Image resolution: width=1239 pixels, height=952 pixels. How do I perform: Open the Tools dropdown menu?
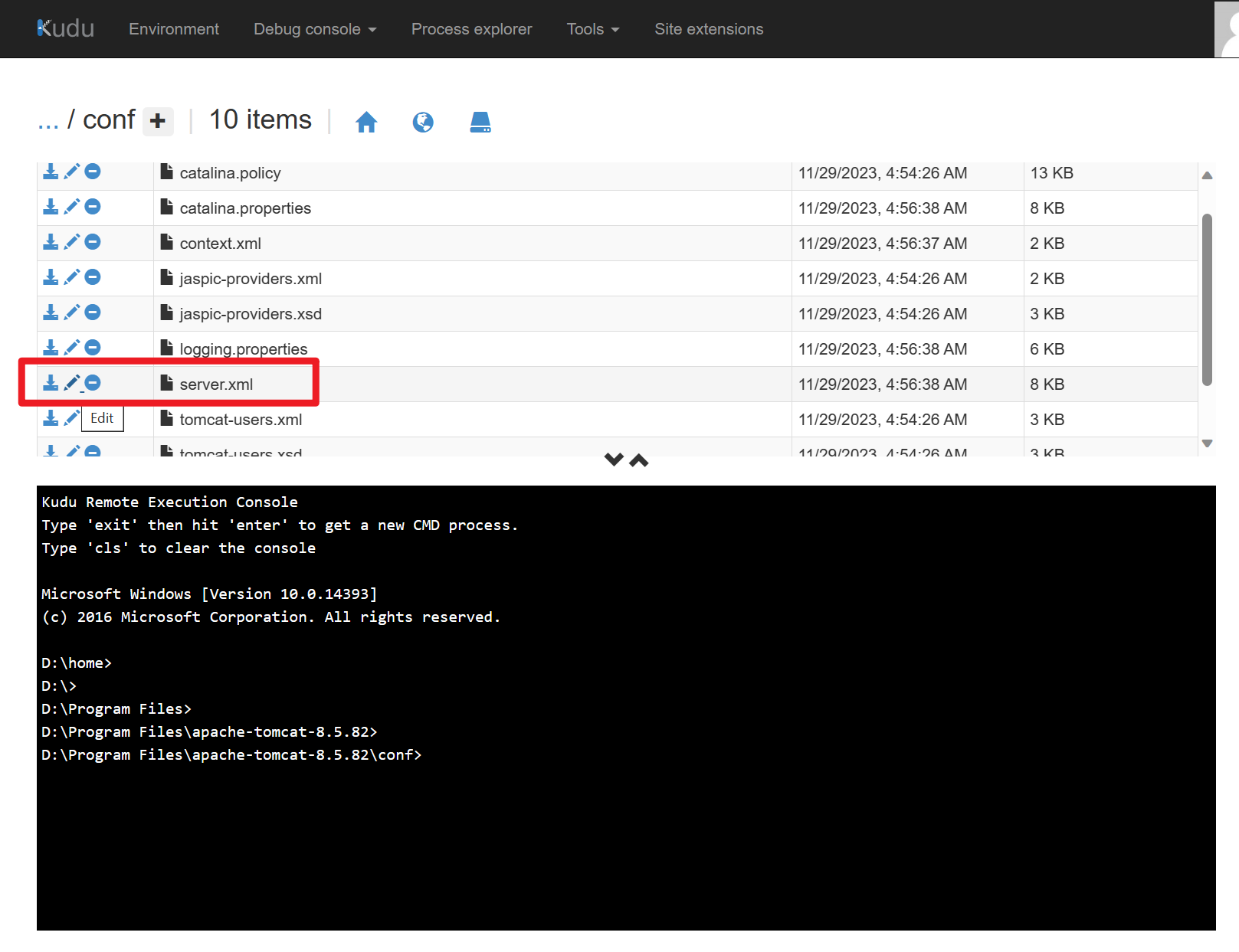[592, 29]
